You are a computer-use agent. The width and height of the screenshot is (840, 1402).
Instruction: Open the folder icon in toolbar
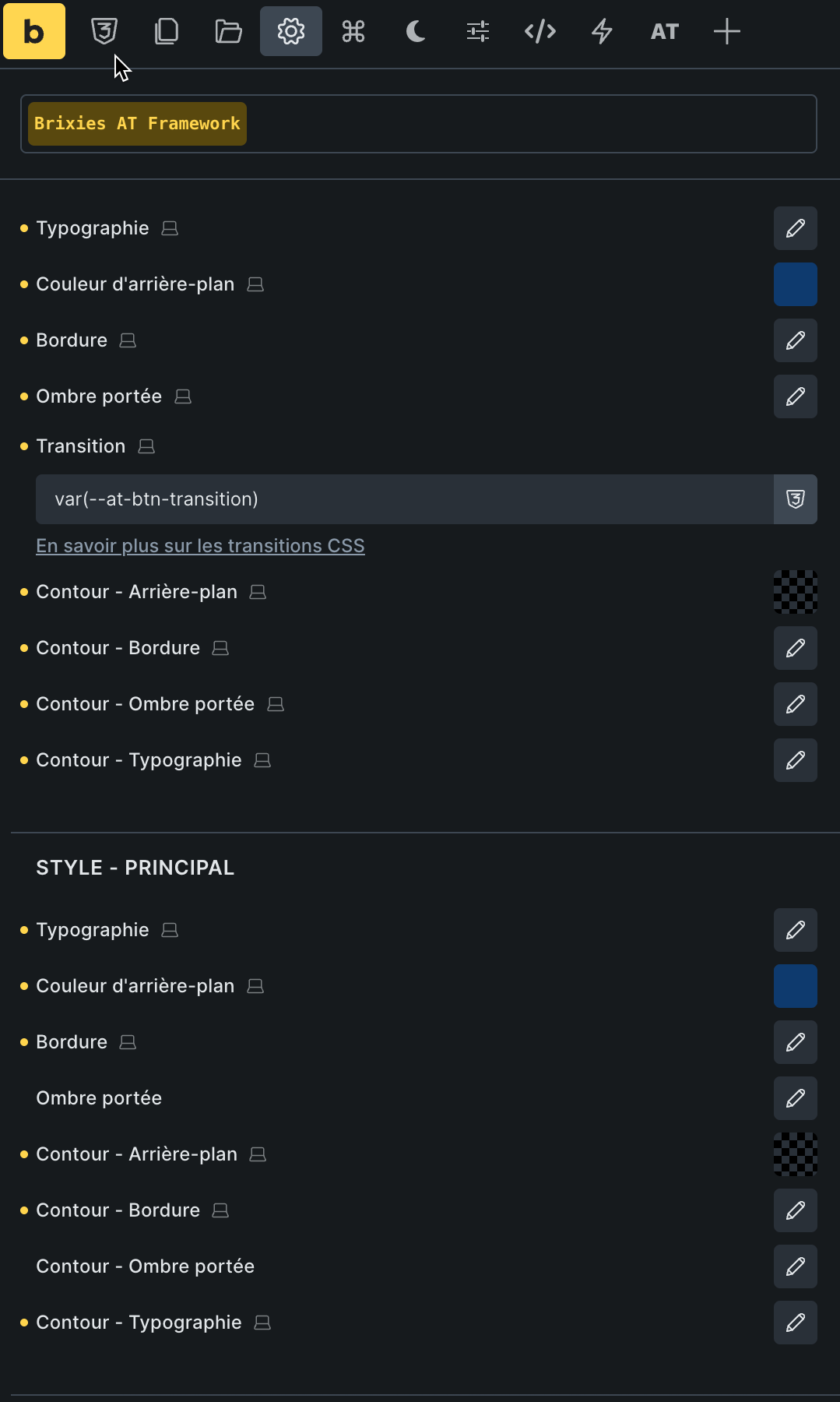[x=229, y=31]
